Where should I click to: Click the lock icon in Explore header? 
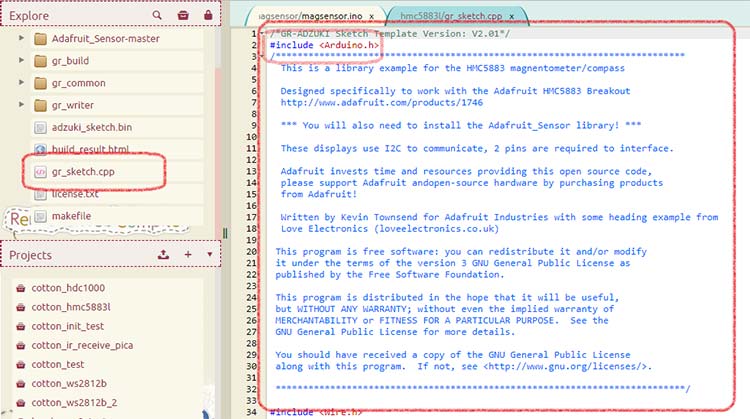[208, 15]
